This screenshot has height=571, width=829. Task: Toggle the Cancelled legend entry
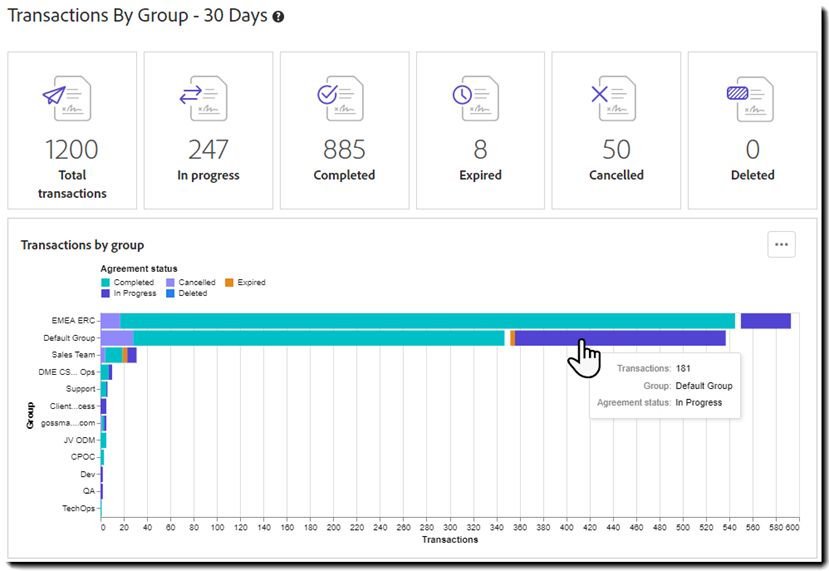click(x=190, y=282)
